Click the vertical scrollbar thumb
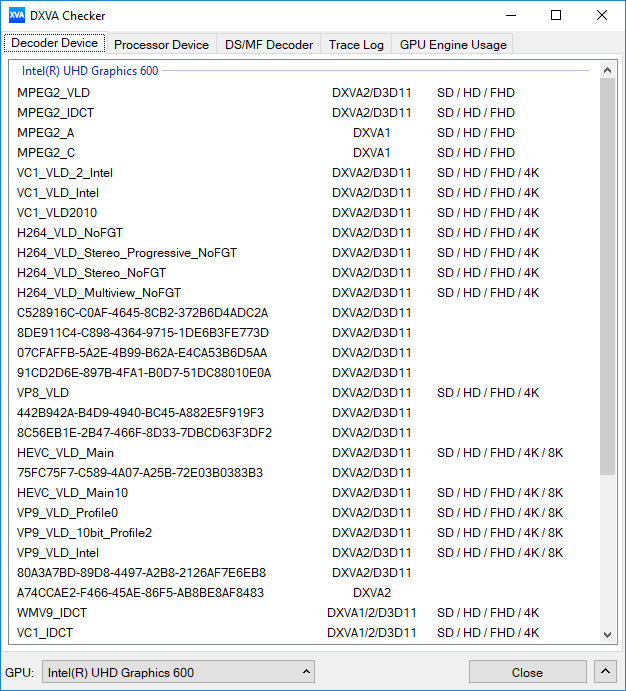626x691 pixels. pyautogui.click(x=607, y=276)
